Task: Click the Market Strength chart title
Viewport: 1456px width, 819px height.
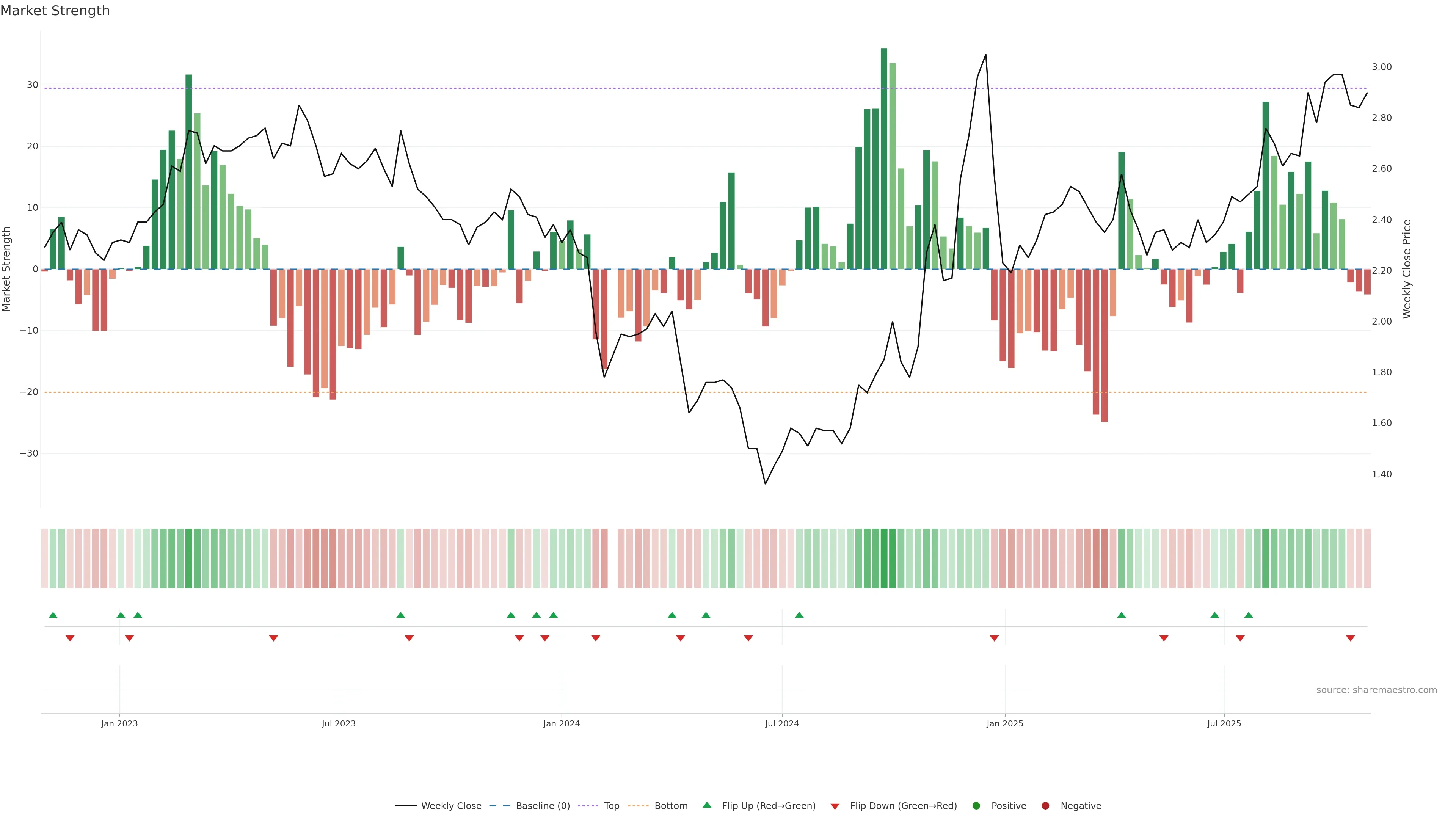Action: click(x=55, y=11)
